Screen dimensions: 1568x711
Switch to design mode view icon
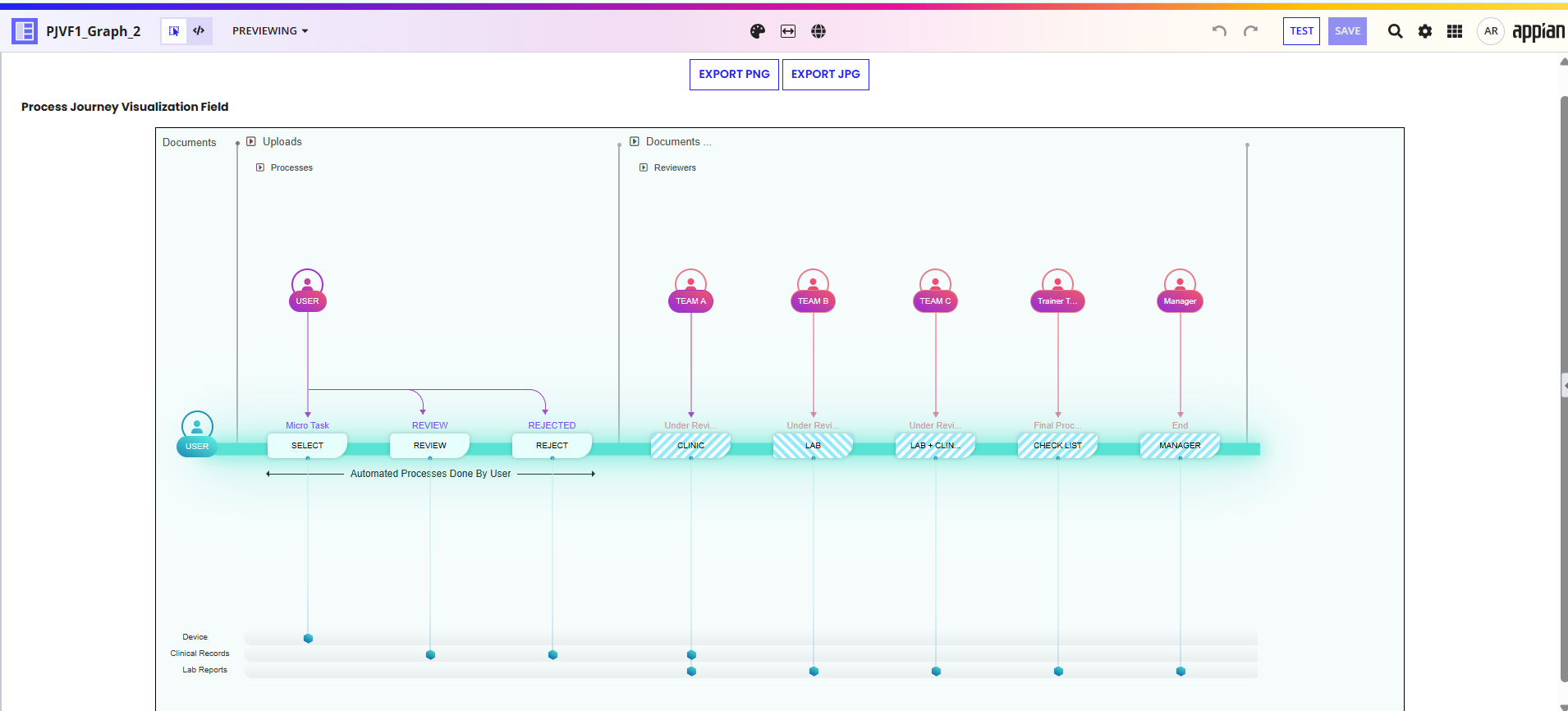click(174, 31)
